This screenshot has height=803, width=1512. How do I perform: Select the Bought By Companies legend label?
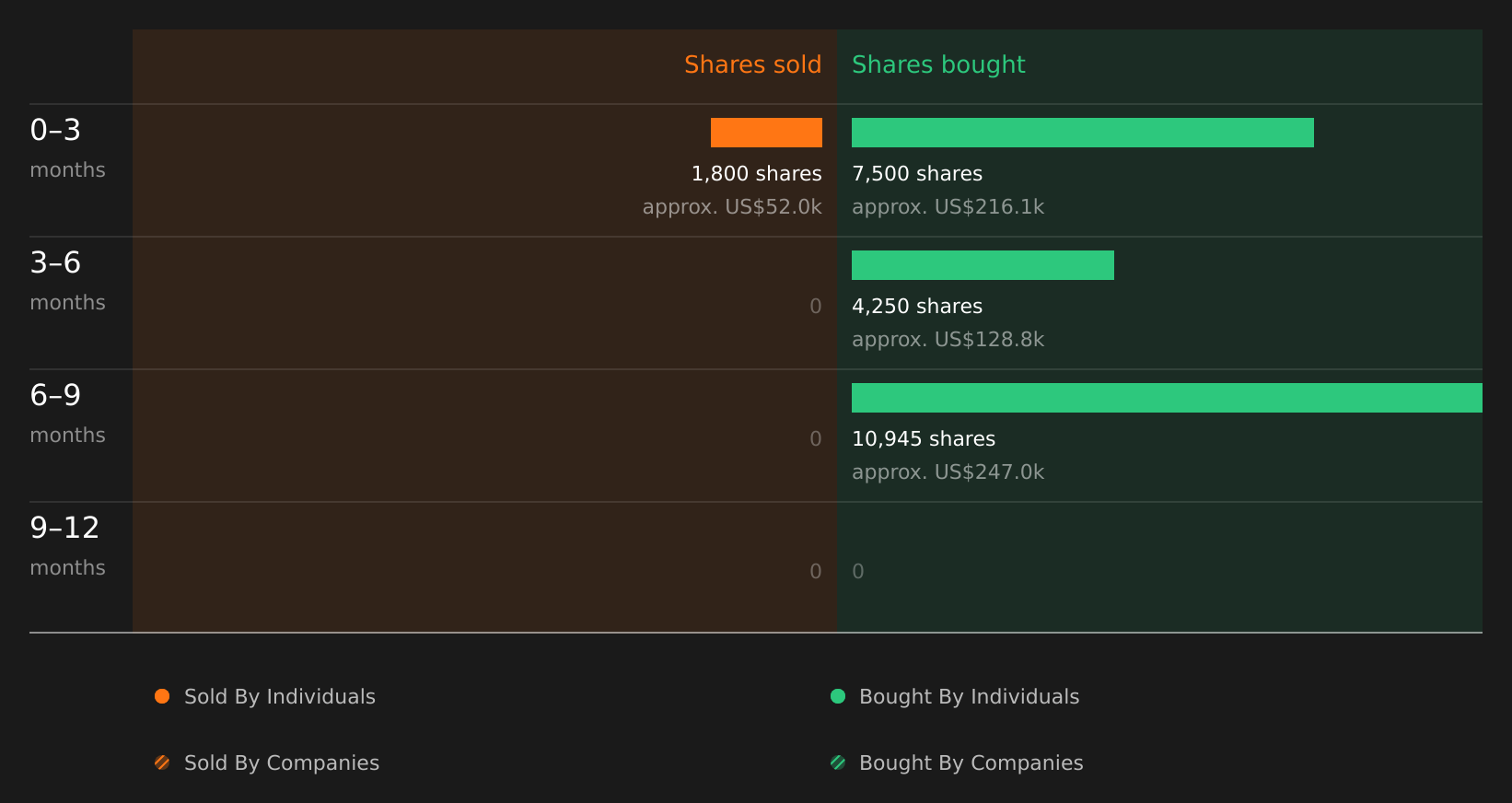[x=971, y=763]
